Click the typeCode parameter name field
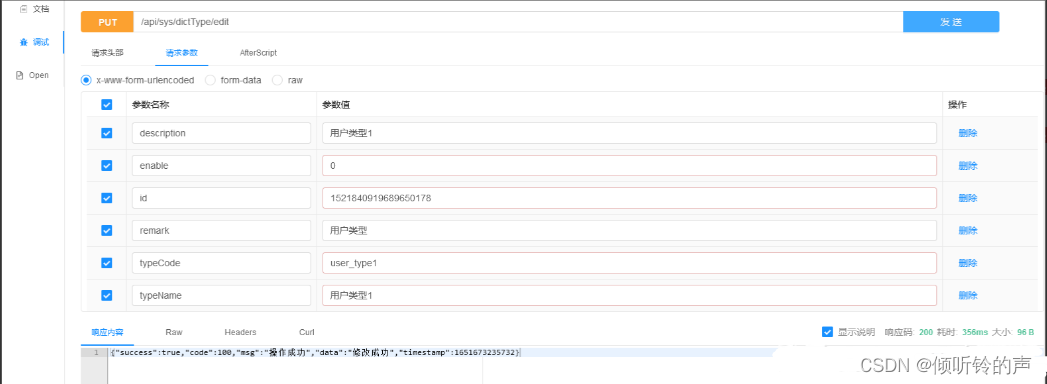 pyautogui.click(x=221, y=263)
